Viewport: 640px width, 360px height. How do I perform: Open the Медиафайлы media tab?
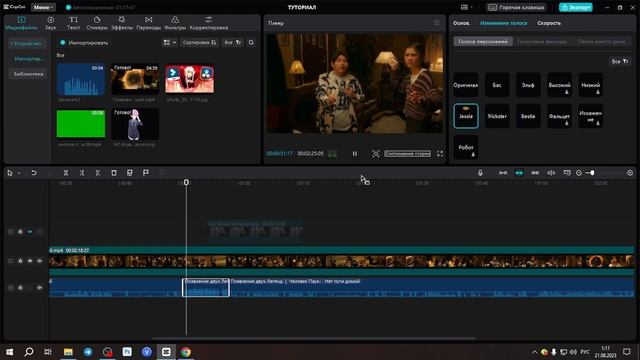pos(21,23)
